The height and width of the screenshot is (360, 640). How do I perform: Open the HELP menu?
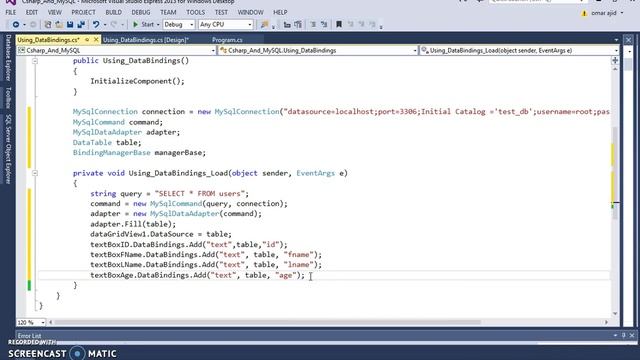(280, 12)
